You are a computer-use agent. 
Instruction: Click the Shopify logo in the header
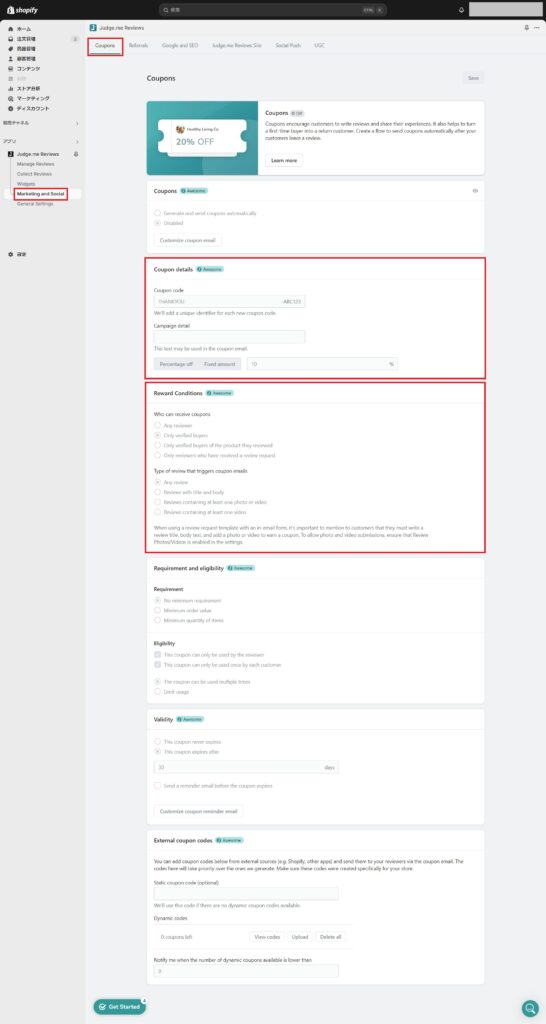point(22,10)
